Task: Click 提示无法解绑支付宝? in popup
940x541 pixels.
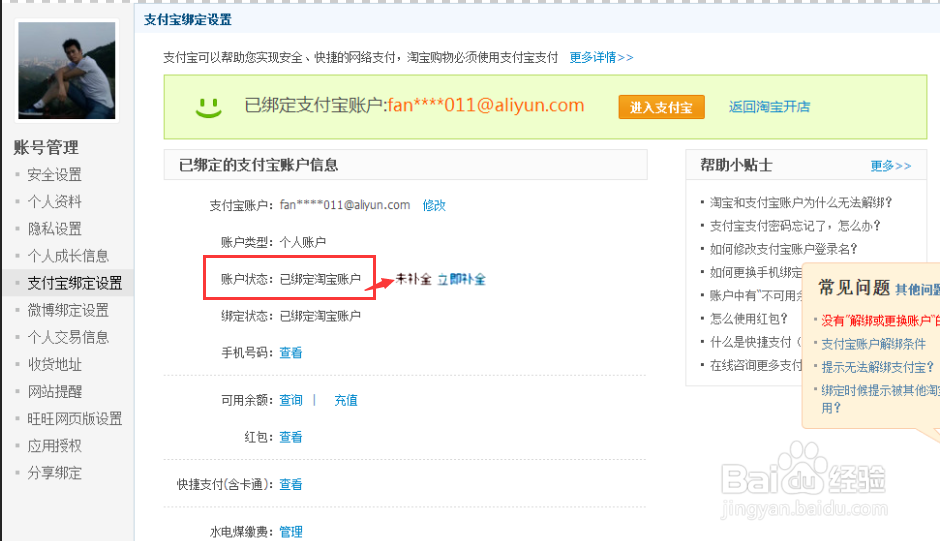Action: click(x=878, y=367)
